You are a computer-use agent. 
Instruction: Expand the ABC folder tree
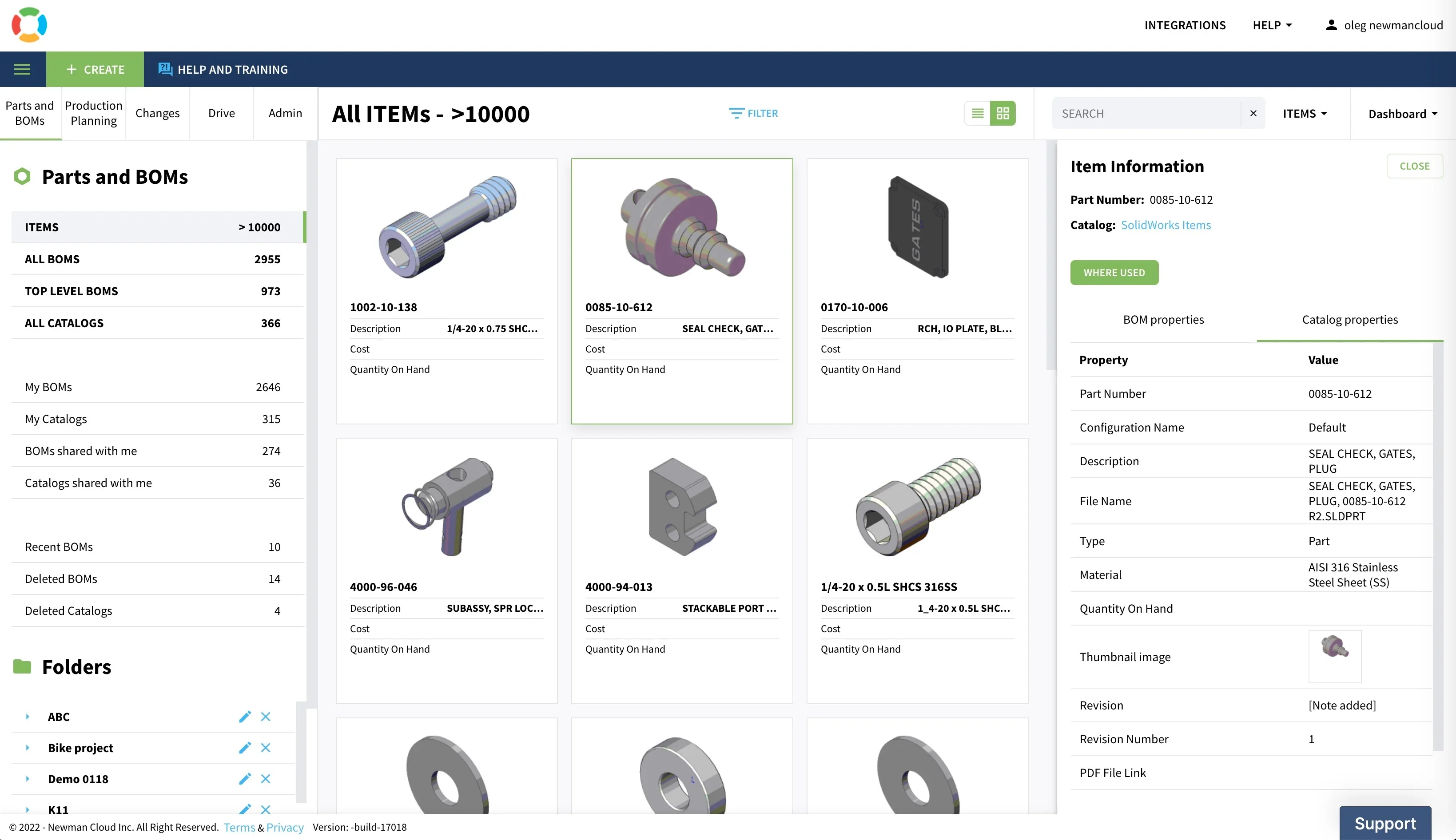coord(27,717)
